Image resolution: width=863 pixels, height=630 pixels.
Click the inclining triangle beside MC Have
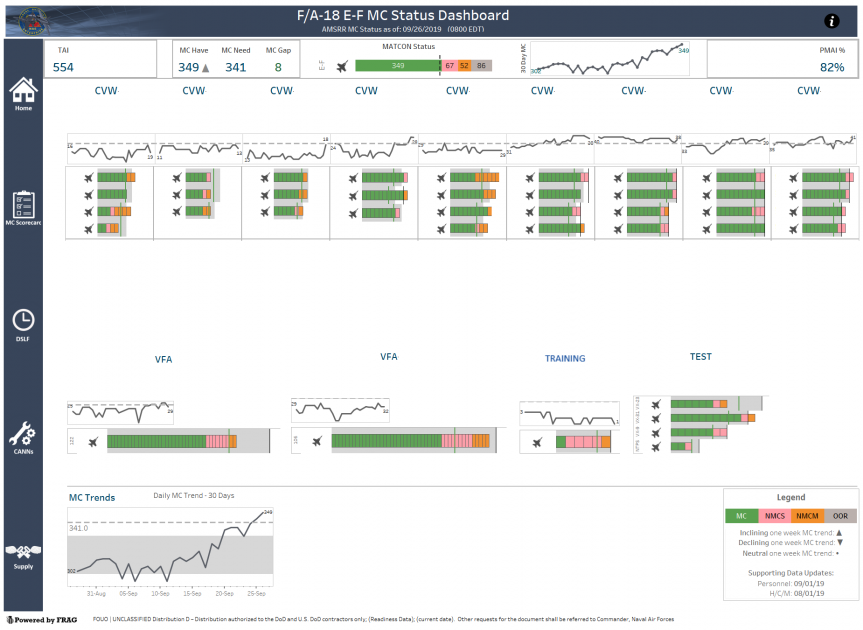point(206,68)
